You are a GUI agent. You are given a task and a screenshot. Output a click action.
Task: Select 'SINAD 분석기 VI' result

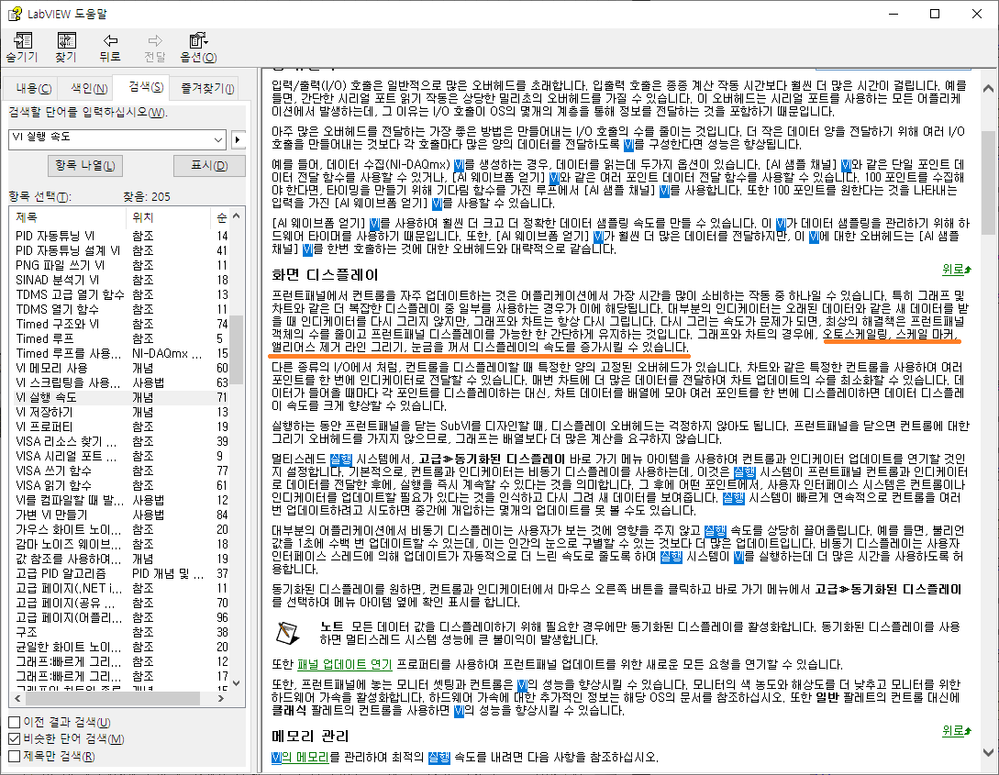tap(120, 280)
